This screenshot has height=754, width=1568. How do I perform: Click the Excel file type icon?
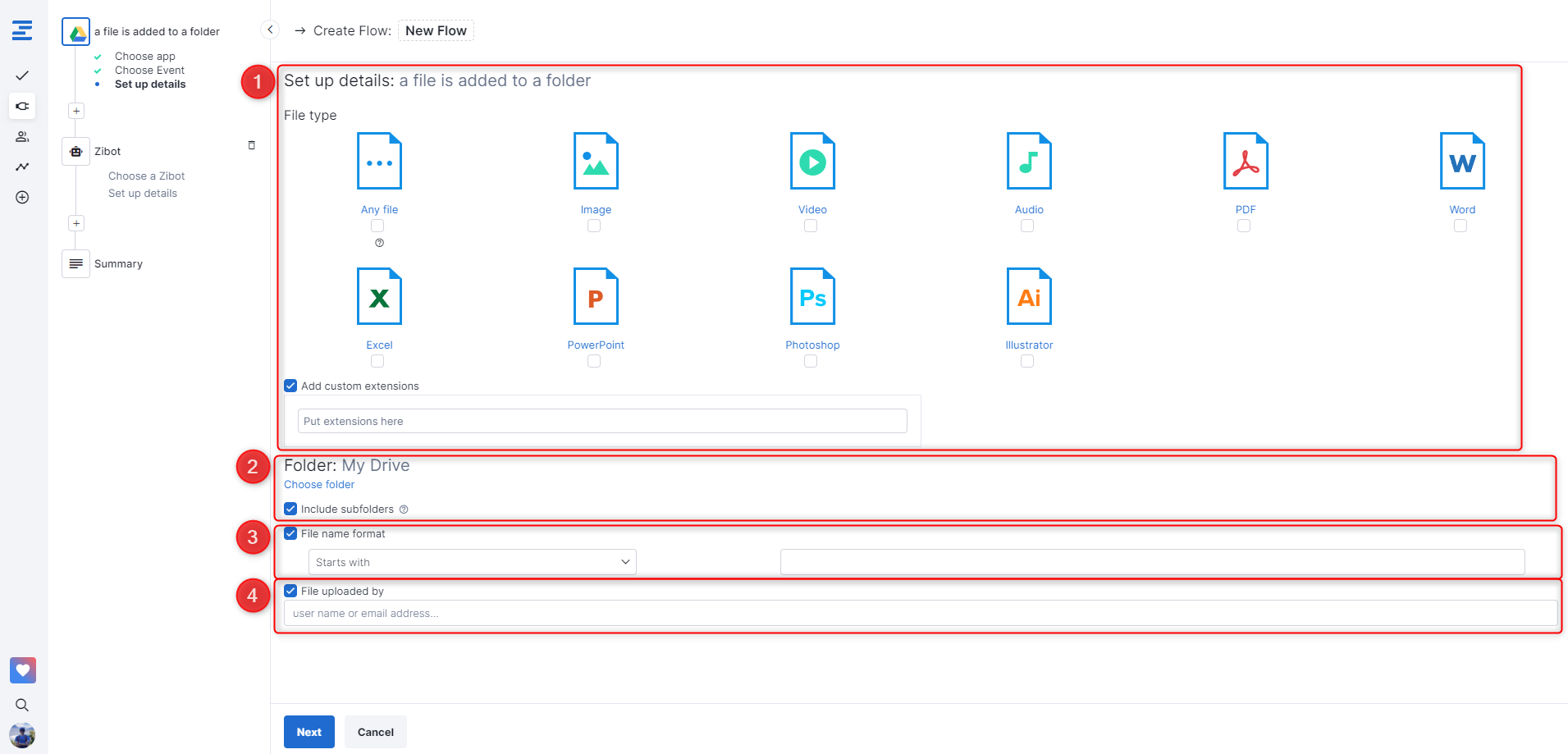tap(379, 296)
